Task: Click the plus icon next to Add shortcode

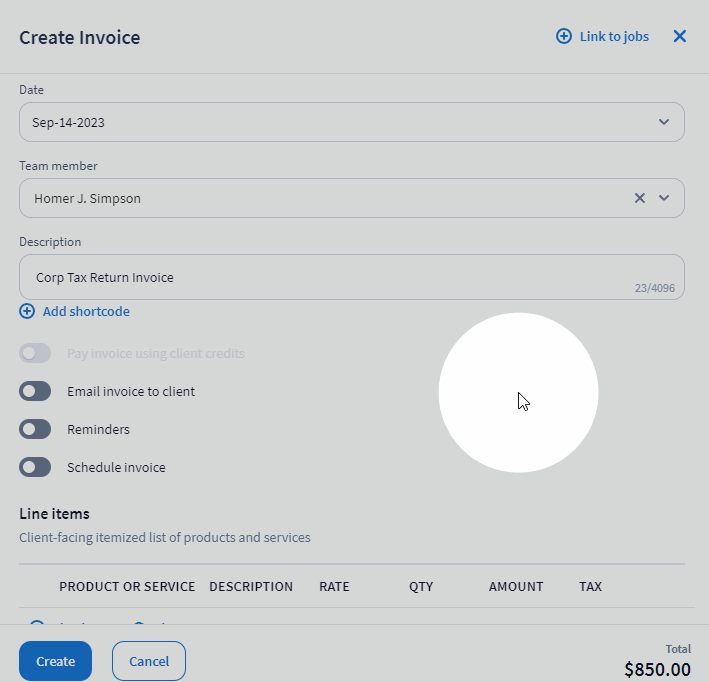Action: click(27, 312)
